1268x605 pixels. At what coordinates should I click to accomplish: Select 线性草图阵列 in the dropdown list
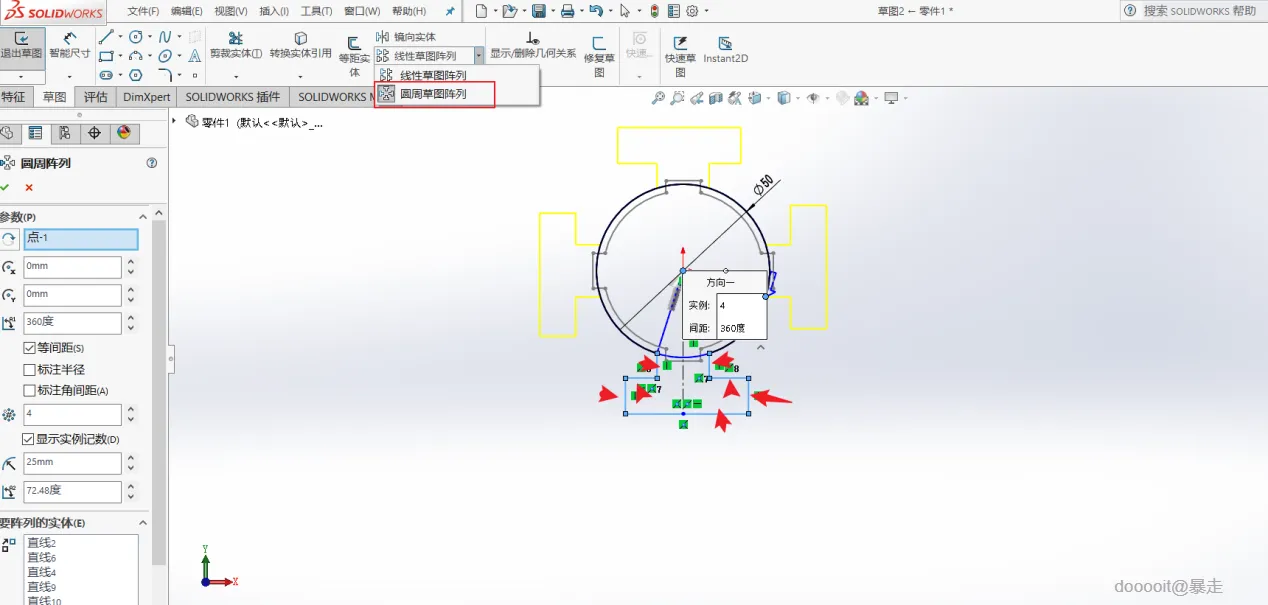click(434, 75)
